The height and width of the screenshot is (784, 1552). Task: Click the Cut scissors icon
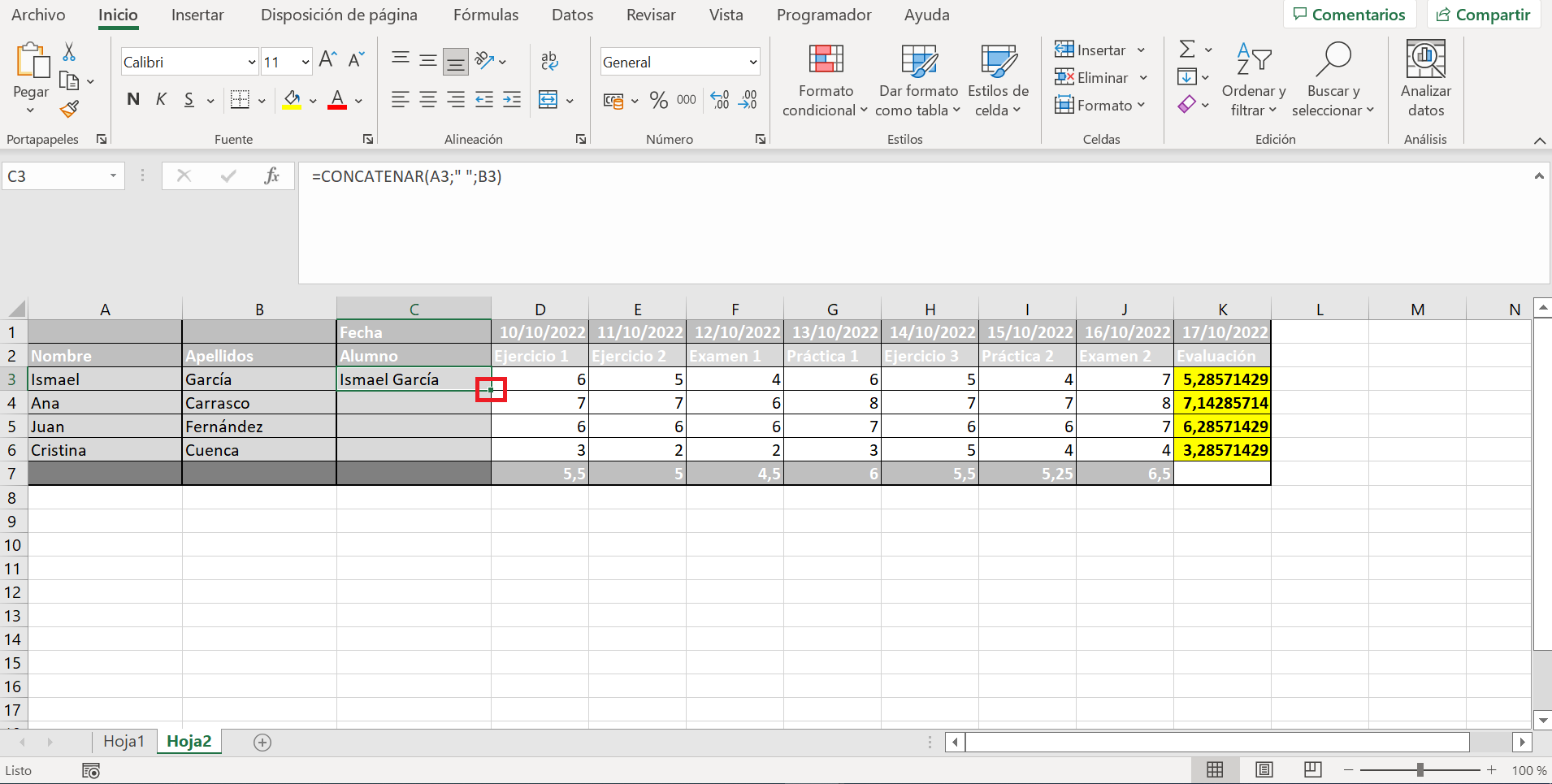tap(70, 53)
